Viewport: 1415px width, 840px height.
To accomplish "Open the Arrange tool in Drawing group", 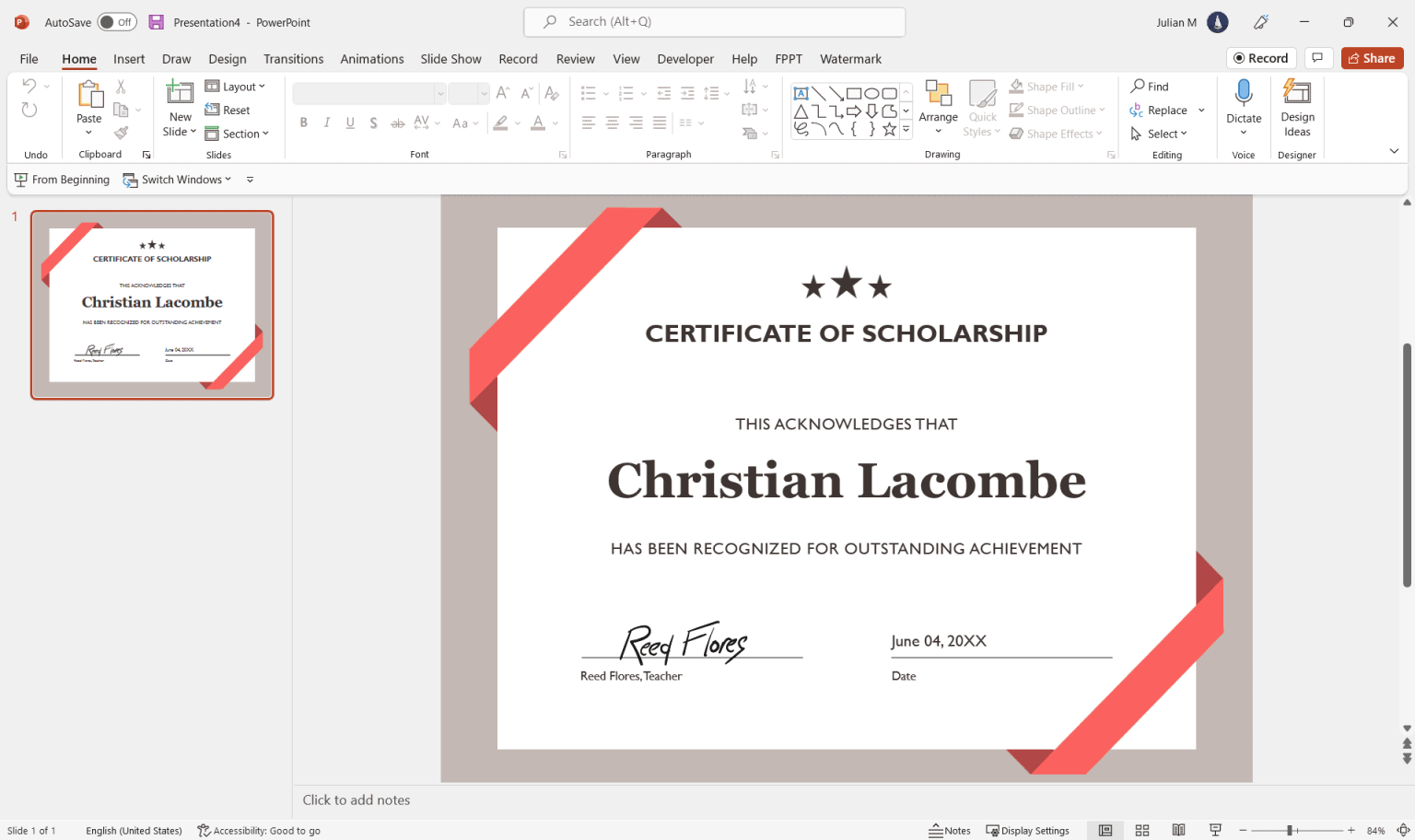I will pos(938,108).
